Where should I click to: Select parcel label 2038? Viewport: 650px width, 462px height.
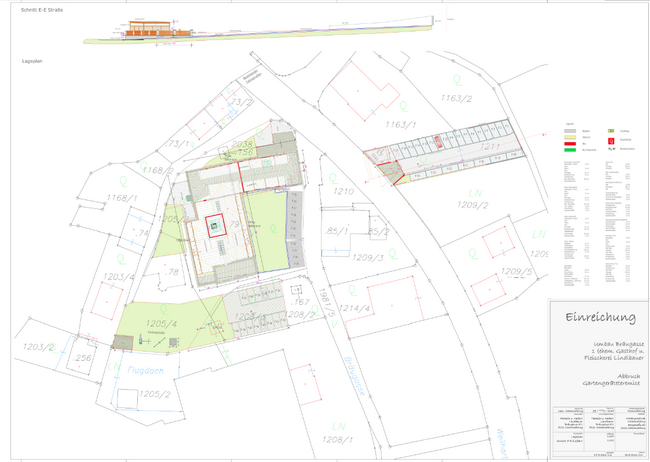point(242,144)
